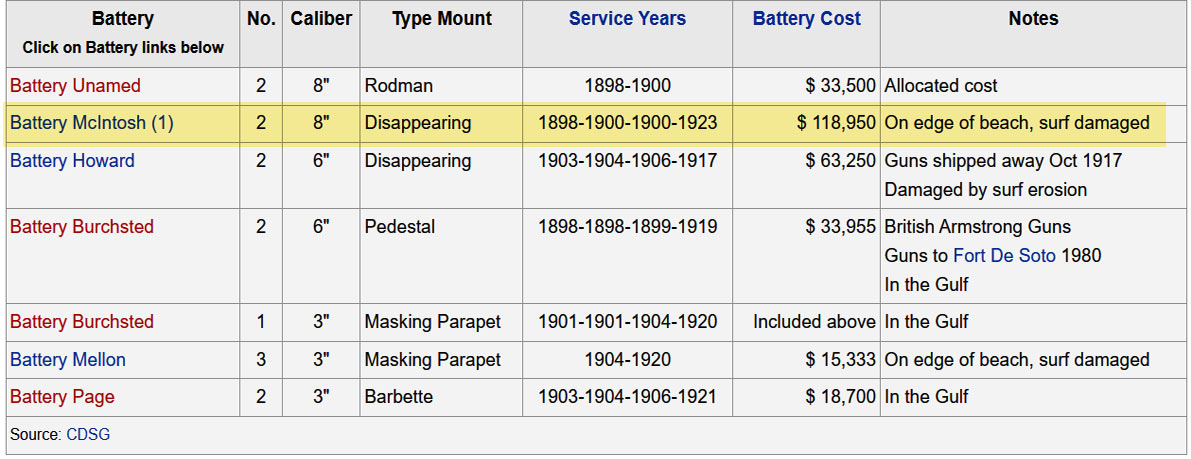Click the Caliber column header
This screenshot has width=1191, height=459.
321,19
